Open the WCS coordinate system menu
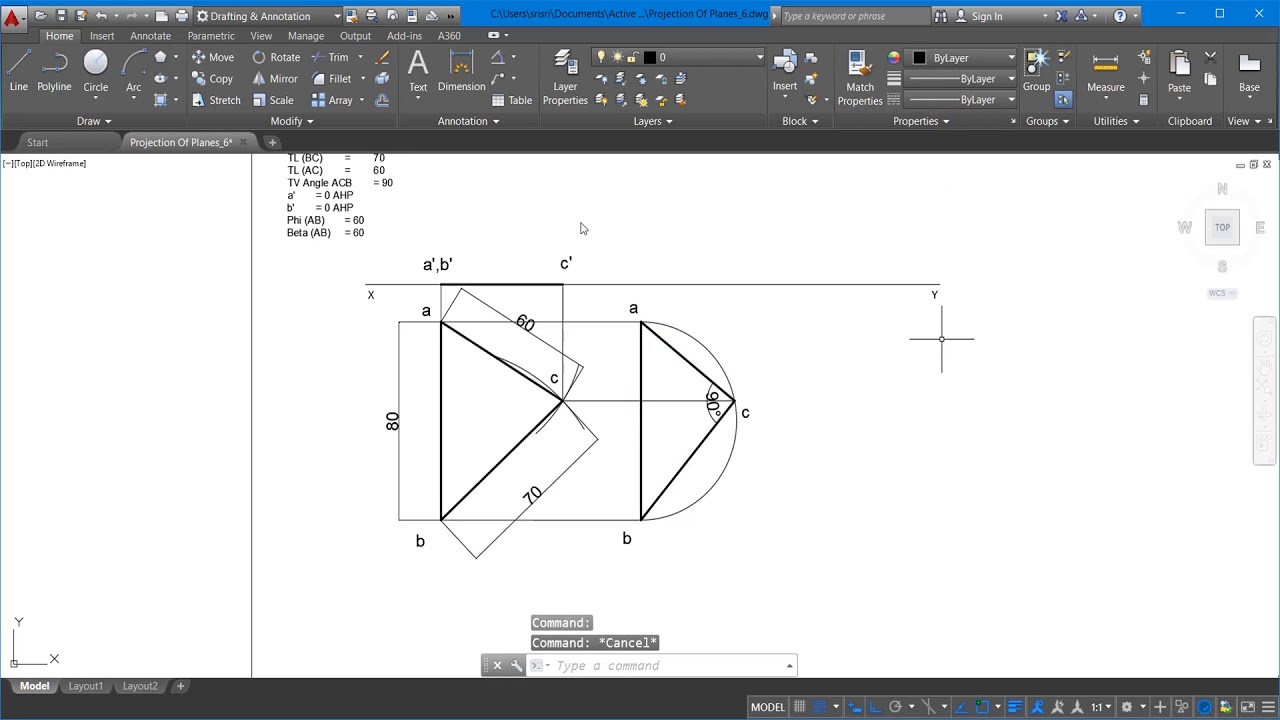The image size is (1280, 720). (x=1222, y=293)
